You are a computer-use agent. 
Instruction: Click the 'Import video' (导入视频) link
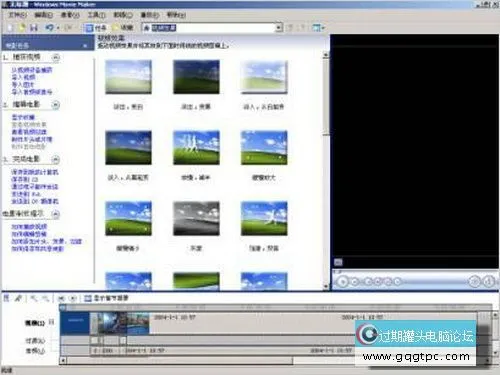tap(23, 77)
